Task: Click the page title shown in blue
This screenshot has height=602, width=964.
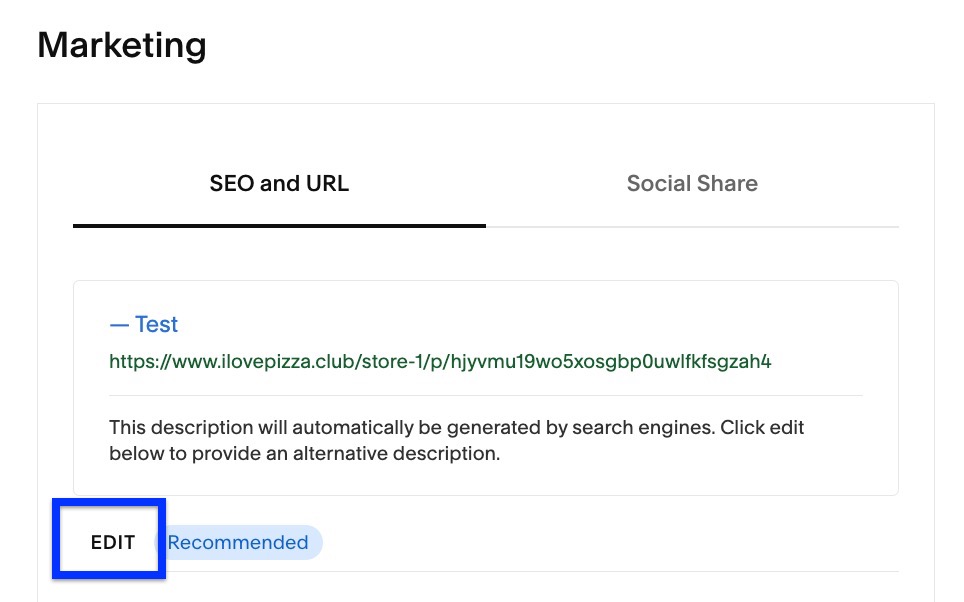Action: point(156,324)
